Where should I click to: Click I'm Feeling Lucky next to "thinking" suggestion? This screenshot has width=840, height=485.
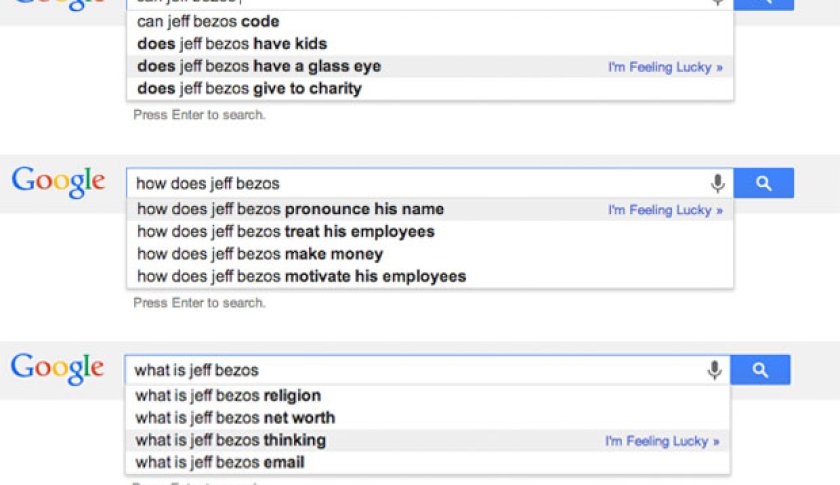coord(662,441)
